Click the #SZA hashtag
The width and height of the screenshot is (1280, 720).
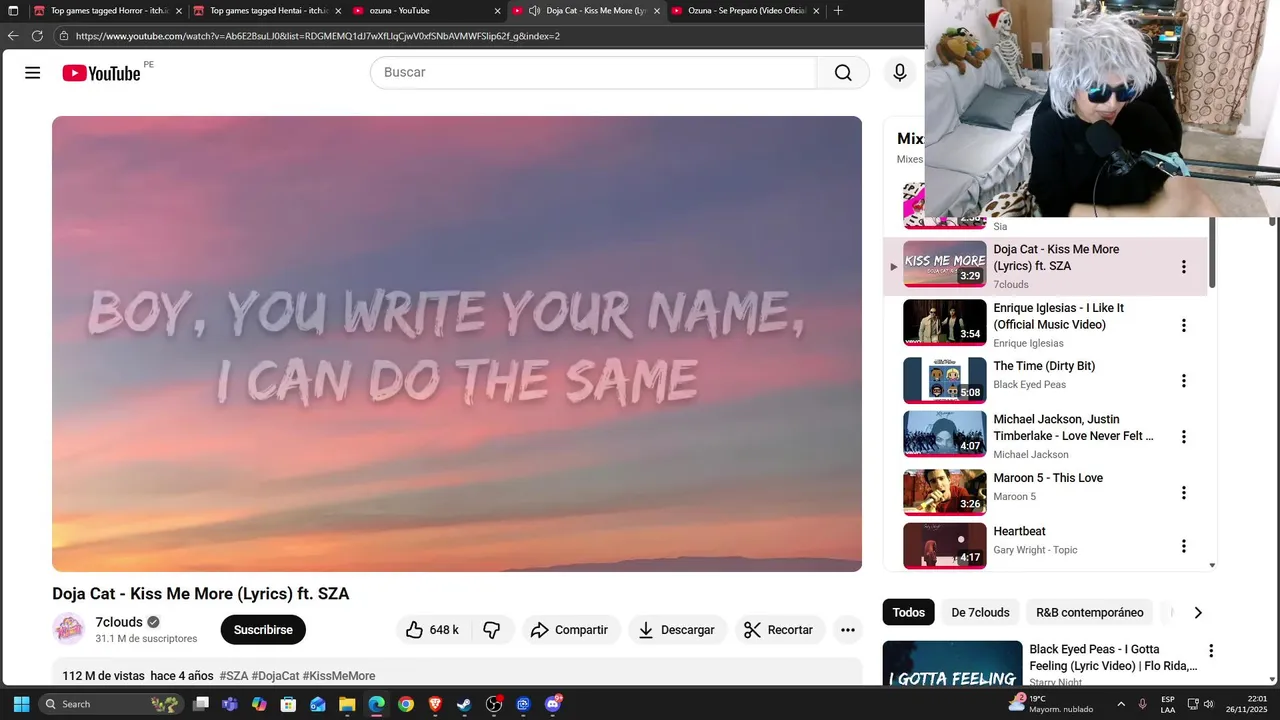click(234, 676)
